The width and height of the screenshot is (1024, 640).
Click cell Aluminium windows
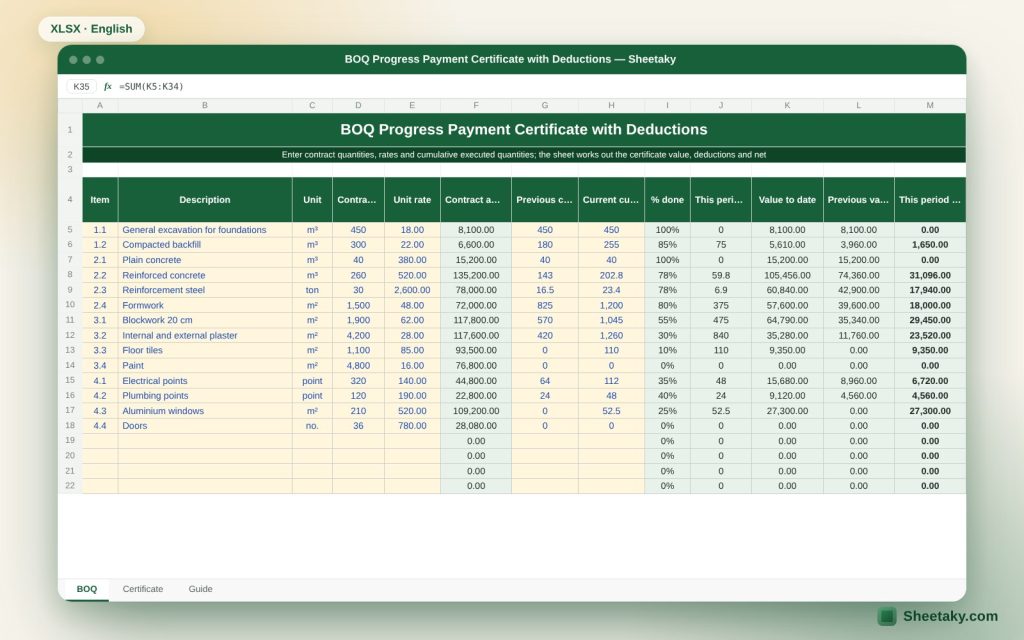[x=205, y=411]
